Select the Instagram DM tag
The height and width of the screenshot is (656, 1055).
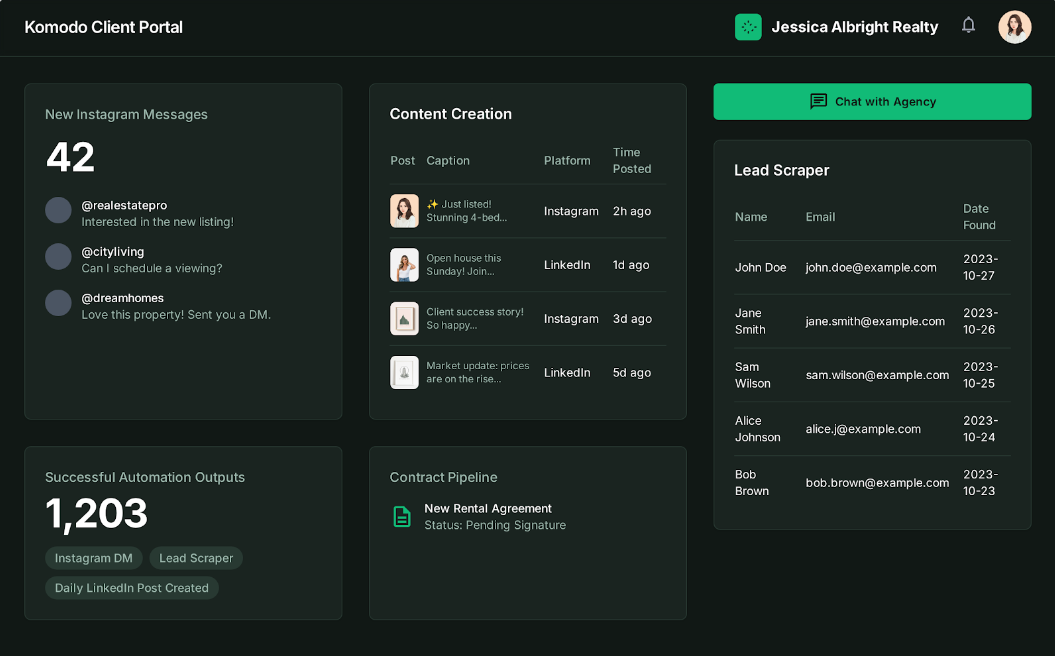point(93,558)
